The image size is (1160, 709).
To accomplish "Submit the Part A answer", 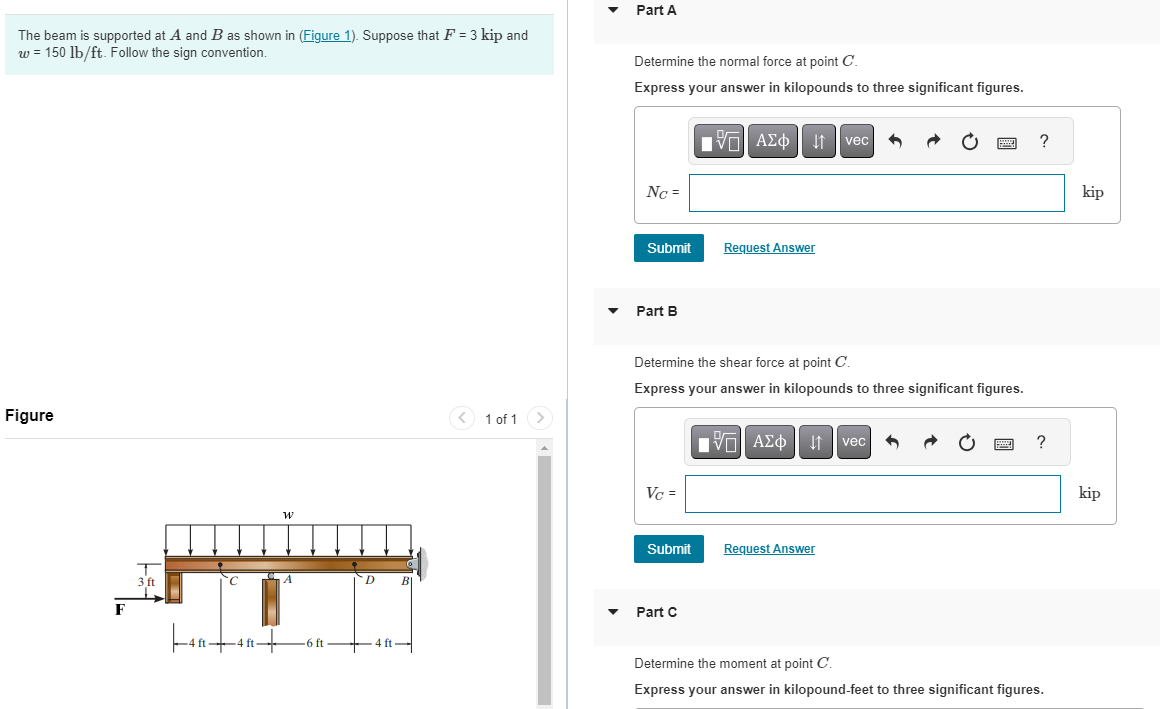I will (668, 247).
